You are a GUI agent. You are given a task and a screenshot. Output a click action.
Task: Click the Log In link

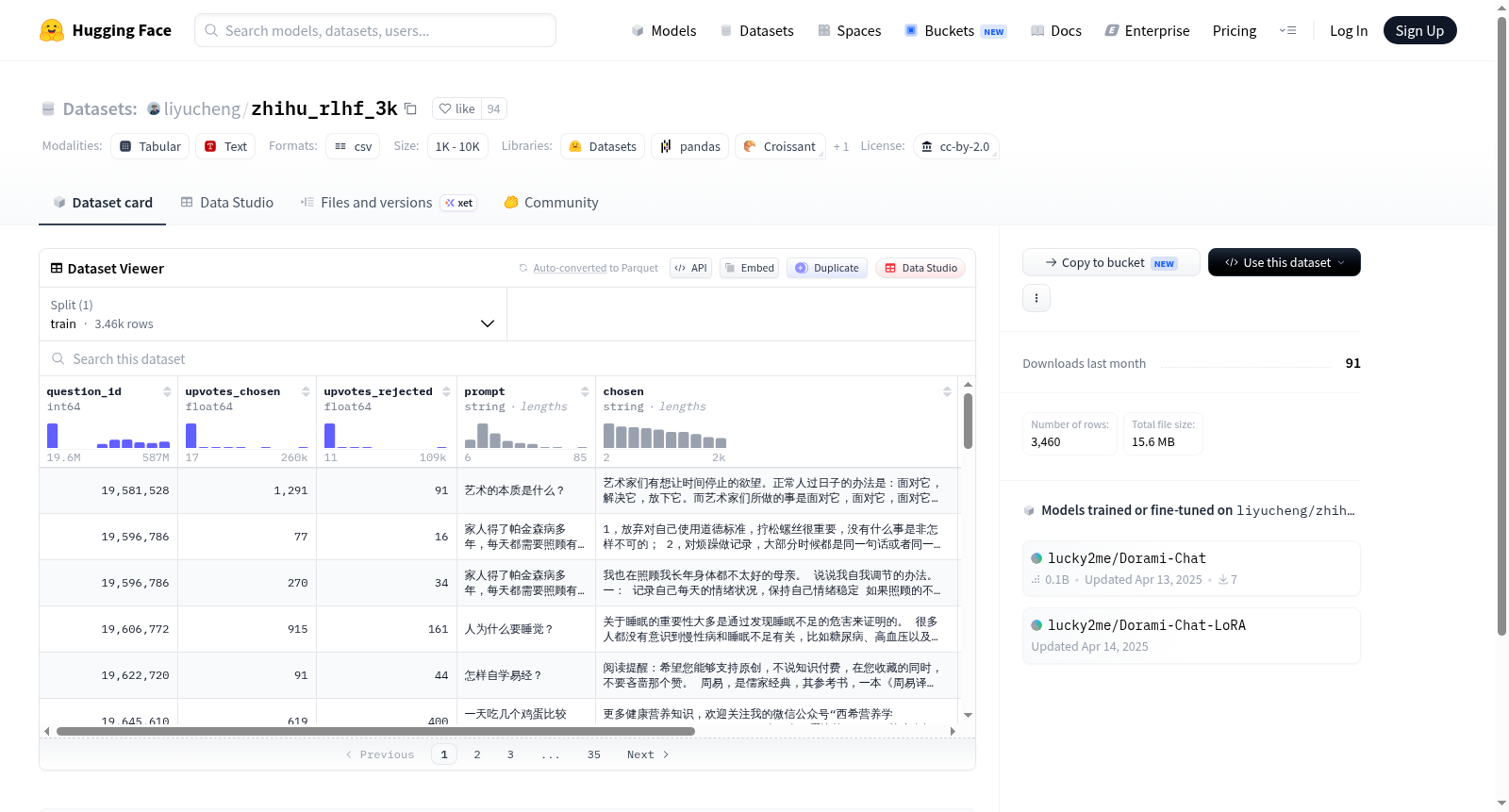1348,30
